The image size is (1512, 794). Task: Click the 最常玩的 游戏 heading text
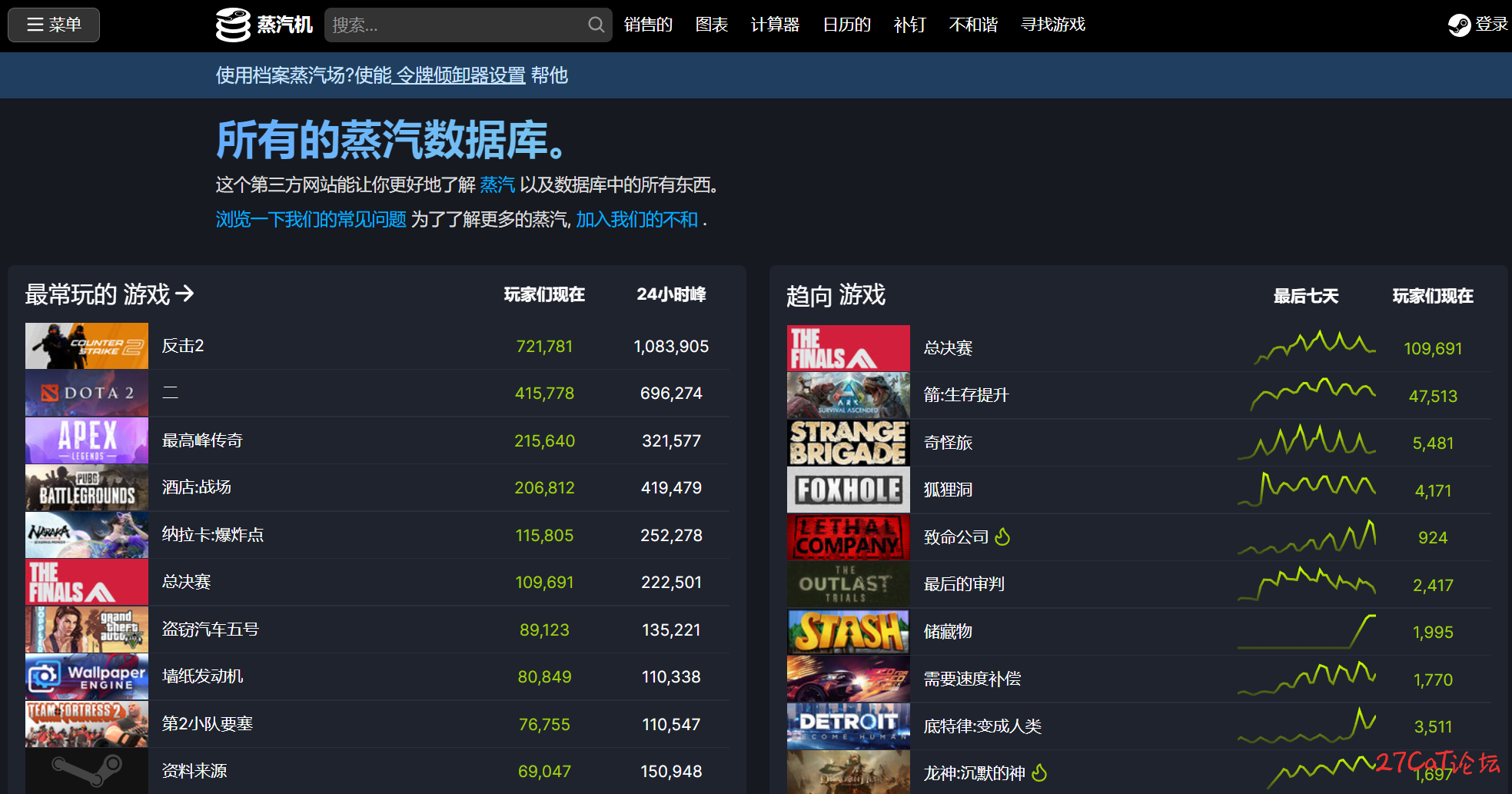click(x=98, y=294)
